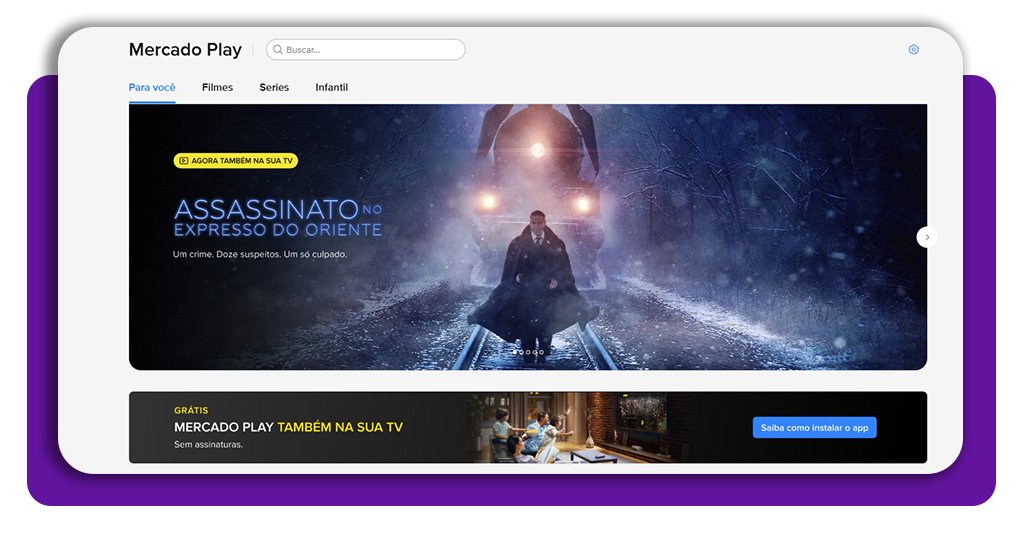The image size is (1024, 536).
Task: Click the AGORA TAMBÉM NA SUA TV badge text
Action: click(242, 161)
